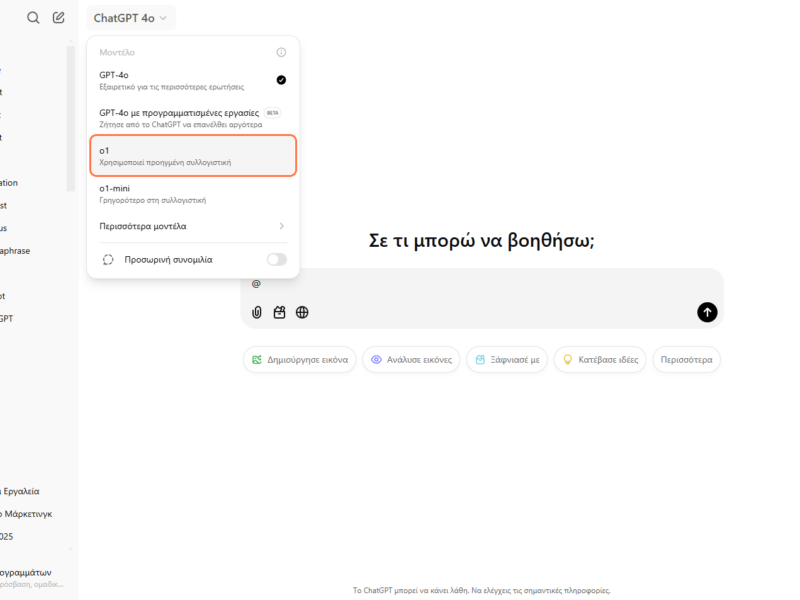Viewport: 800px width, 600px height.
Task: Collapse the ChatGPT 4o model selector
Action: [131, 18]
